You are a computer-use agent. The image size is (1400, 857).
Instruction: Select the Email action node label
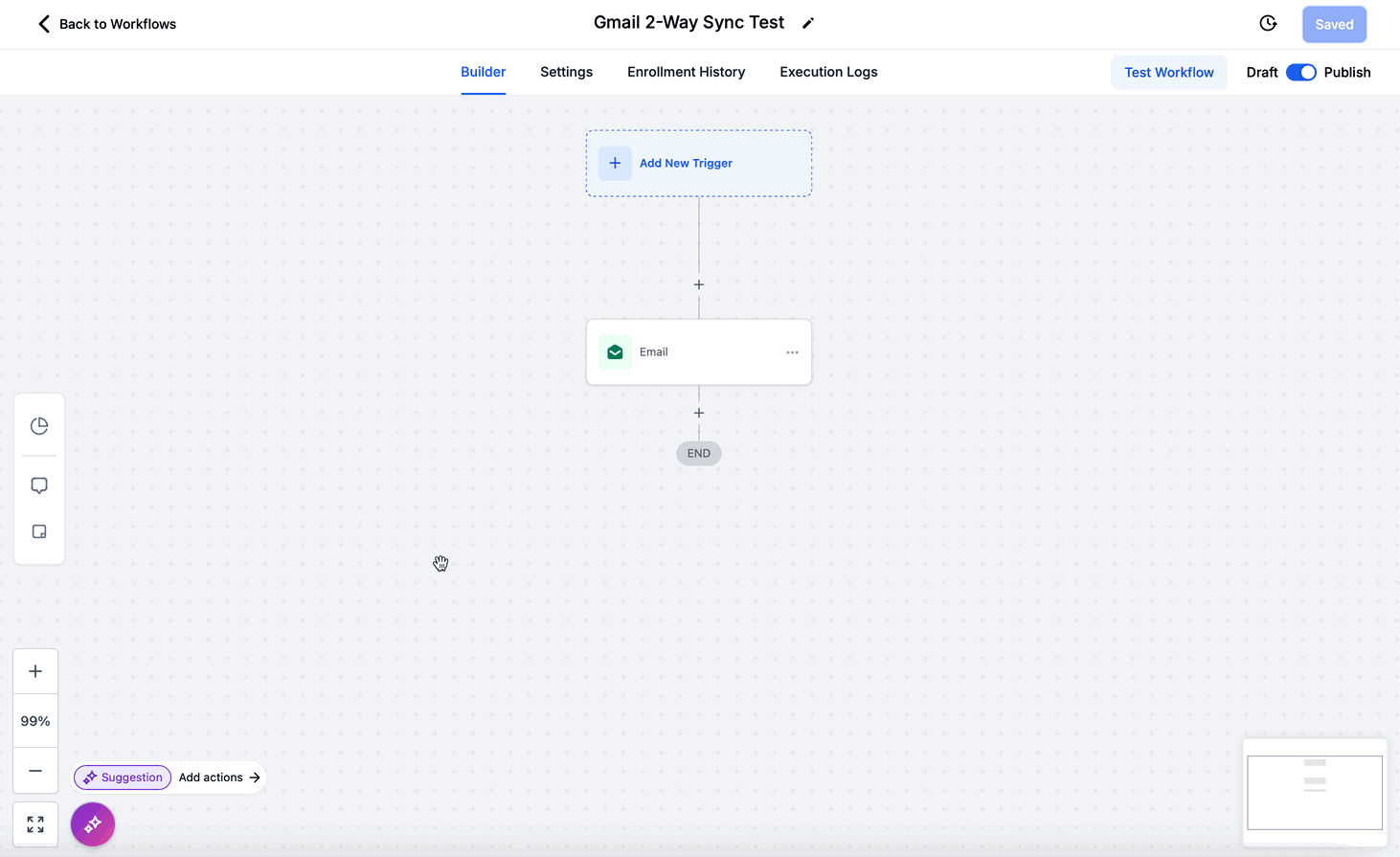click(653, 352)
